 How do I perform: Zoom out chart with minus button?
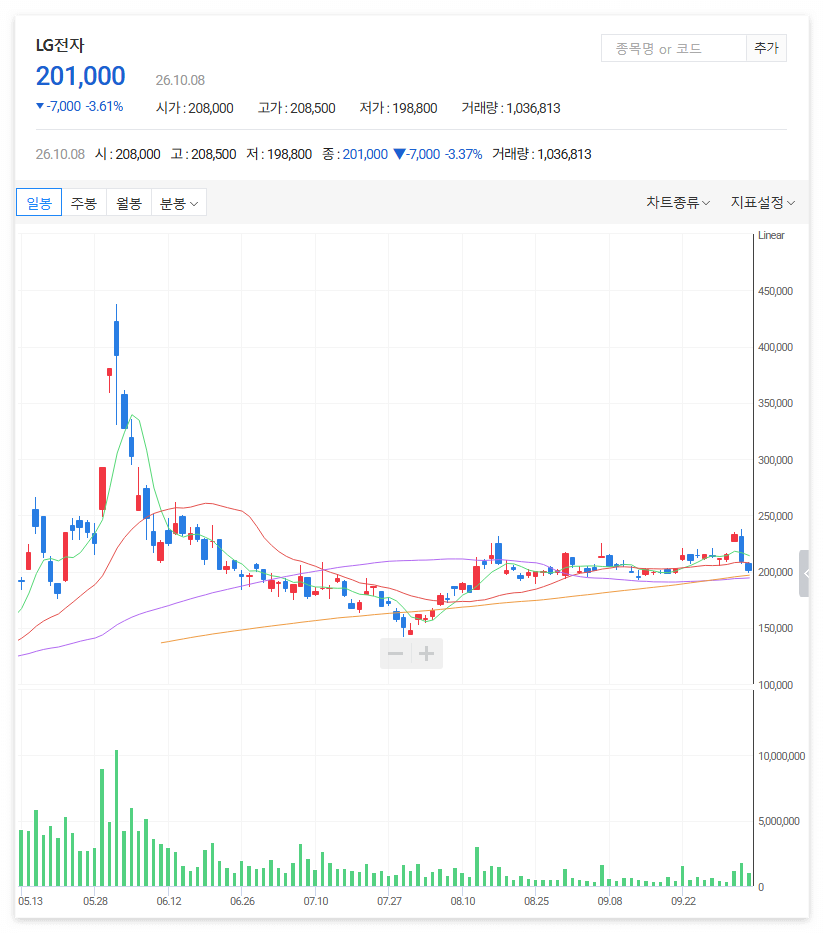click(x=396, y=653)
